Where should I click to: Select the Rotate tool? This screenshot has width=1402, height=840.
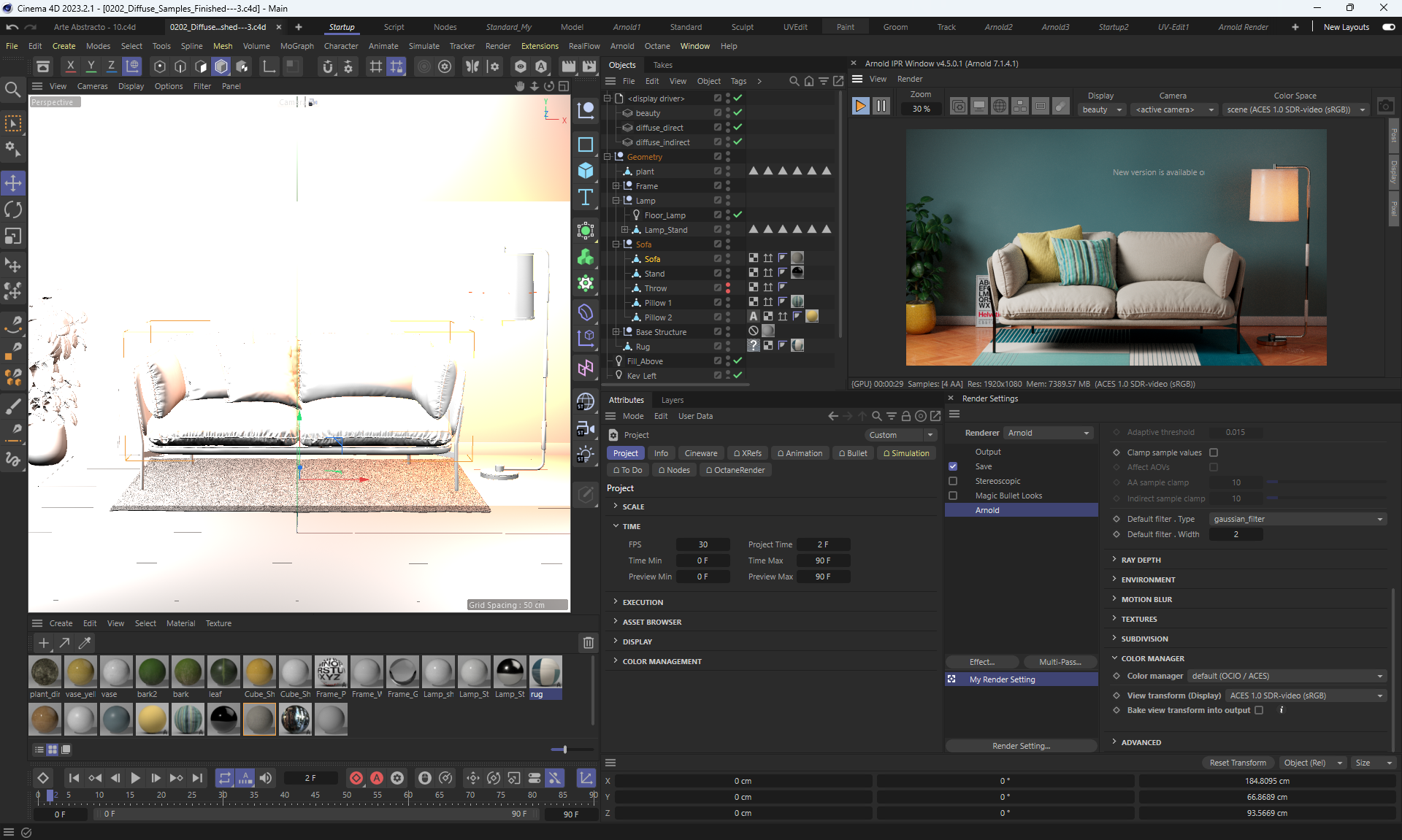coord(13,209)
